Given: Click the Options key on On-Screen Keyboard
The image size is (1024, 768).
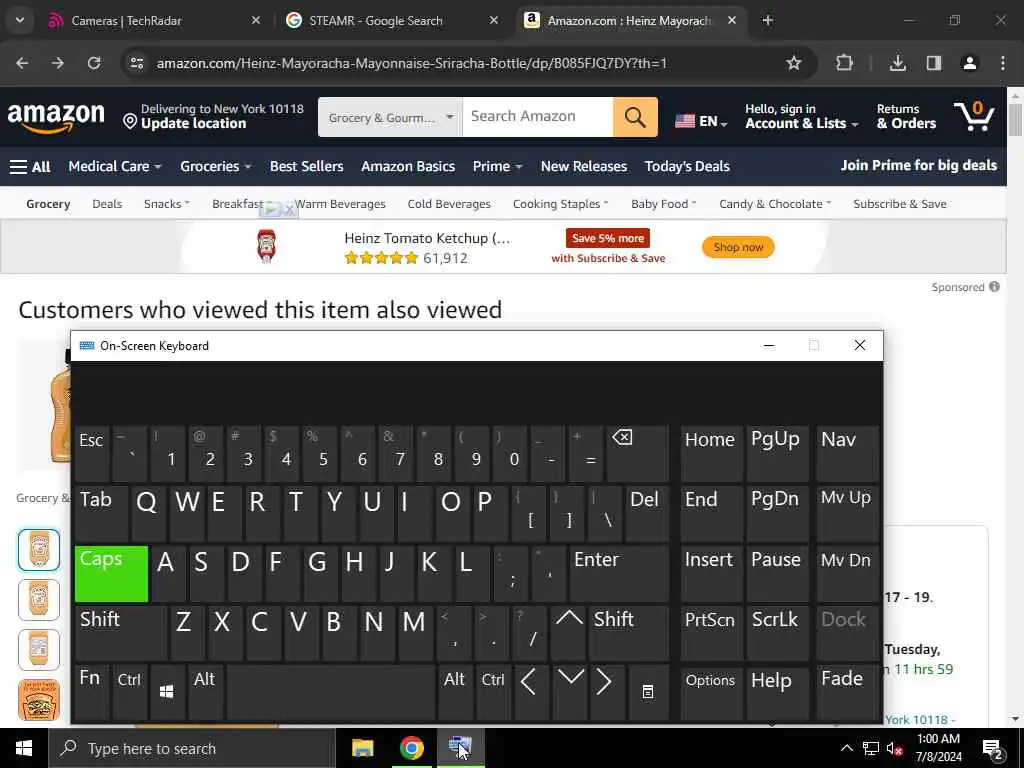Looking at the screenshot, I should pos(711,692).
